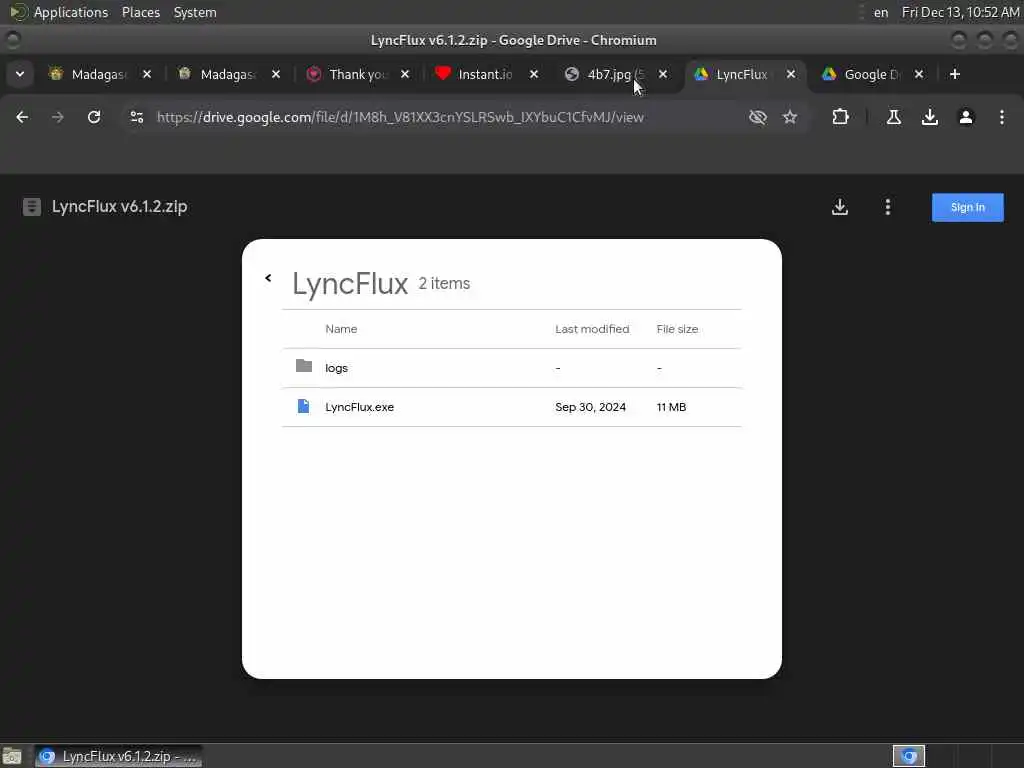Click the LyncFlux.exe file name
Viewport: 1024px width, 768px height.
pos(359,407)
